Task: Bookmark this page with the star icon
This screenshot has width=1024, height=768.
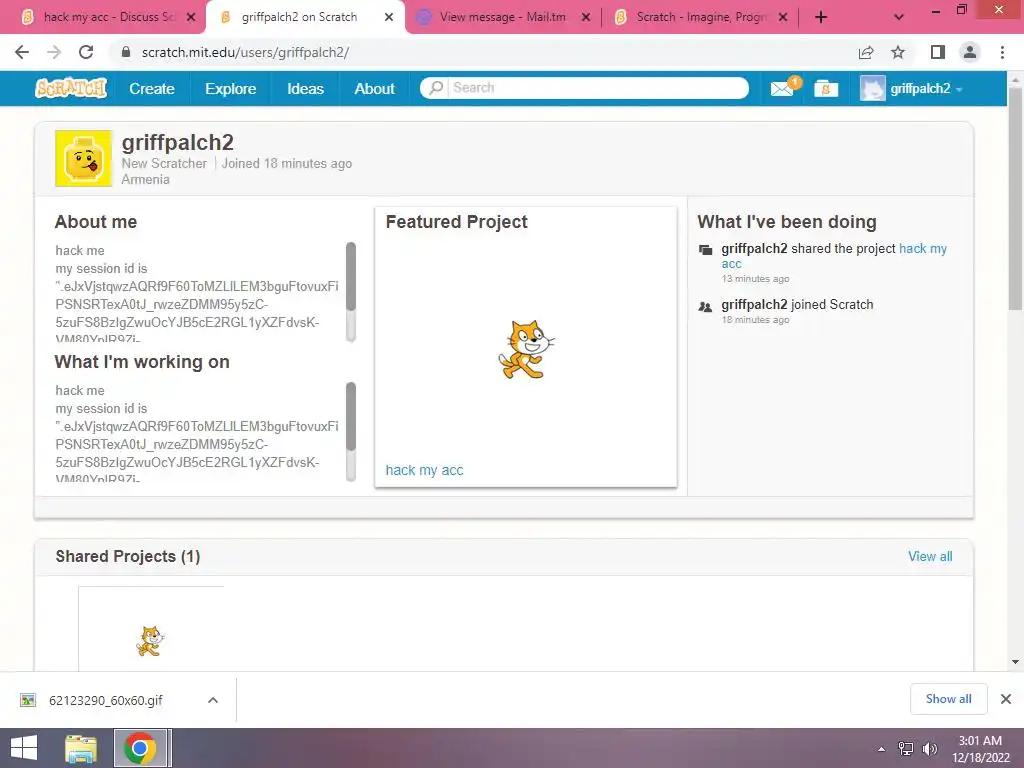Action: click(x=899, y=52)
